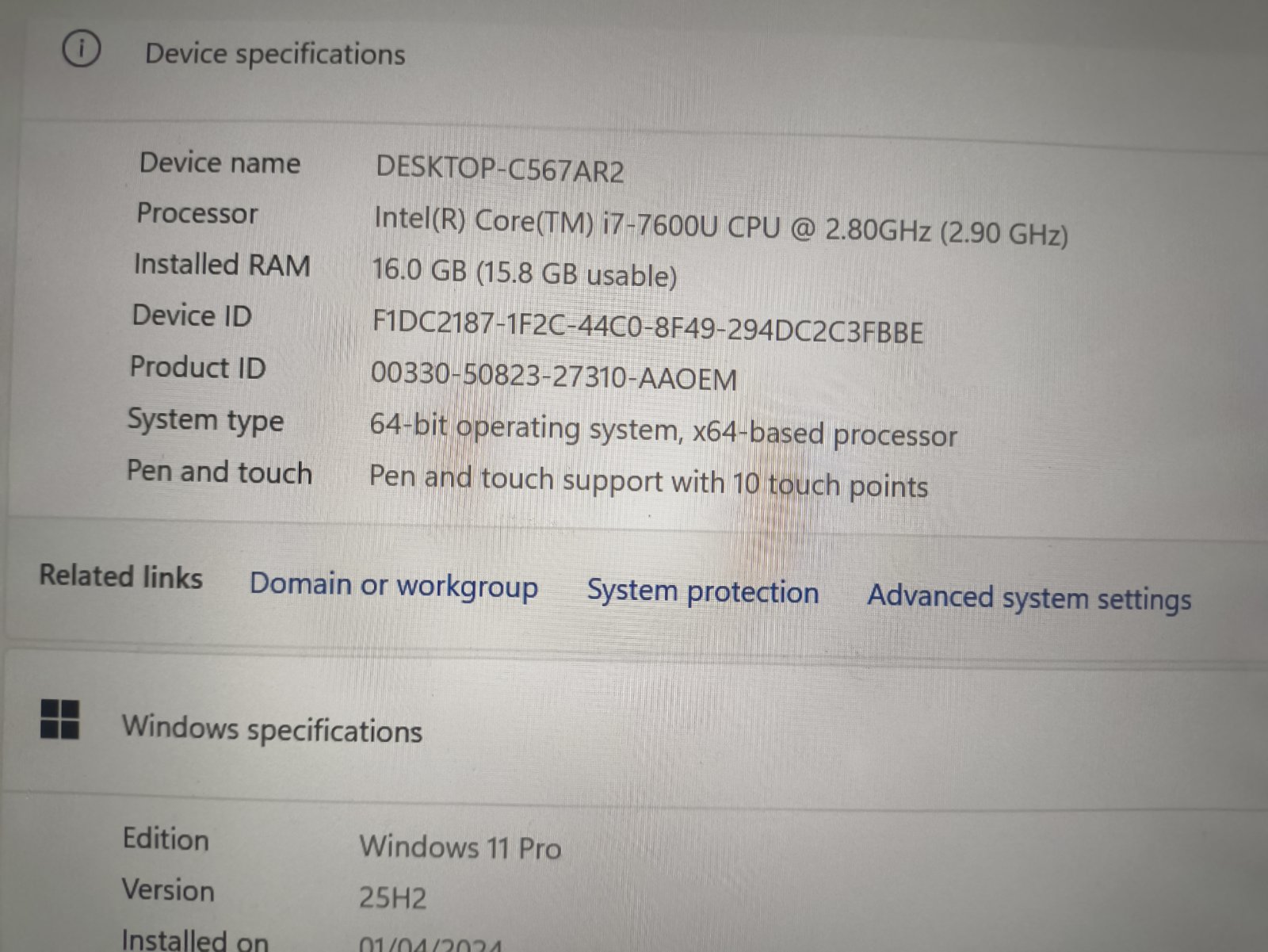Click the Installed RAM label
The height and width of the screenshot is (952, 1268).
coord(222,265)
